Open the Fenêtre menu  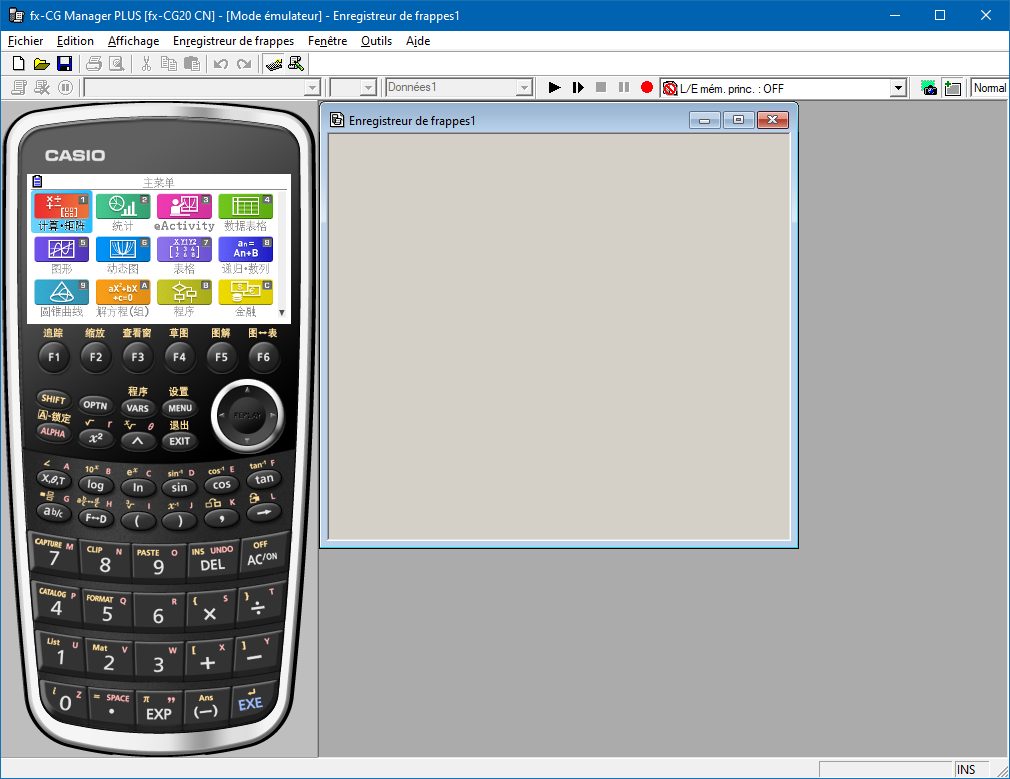click(327, 41)
